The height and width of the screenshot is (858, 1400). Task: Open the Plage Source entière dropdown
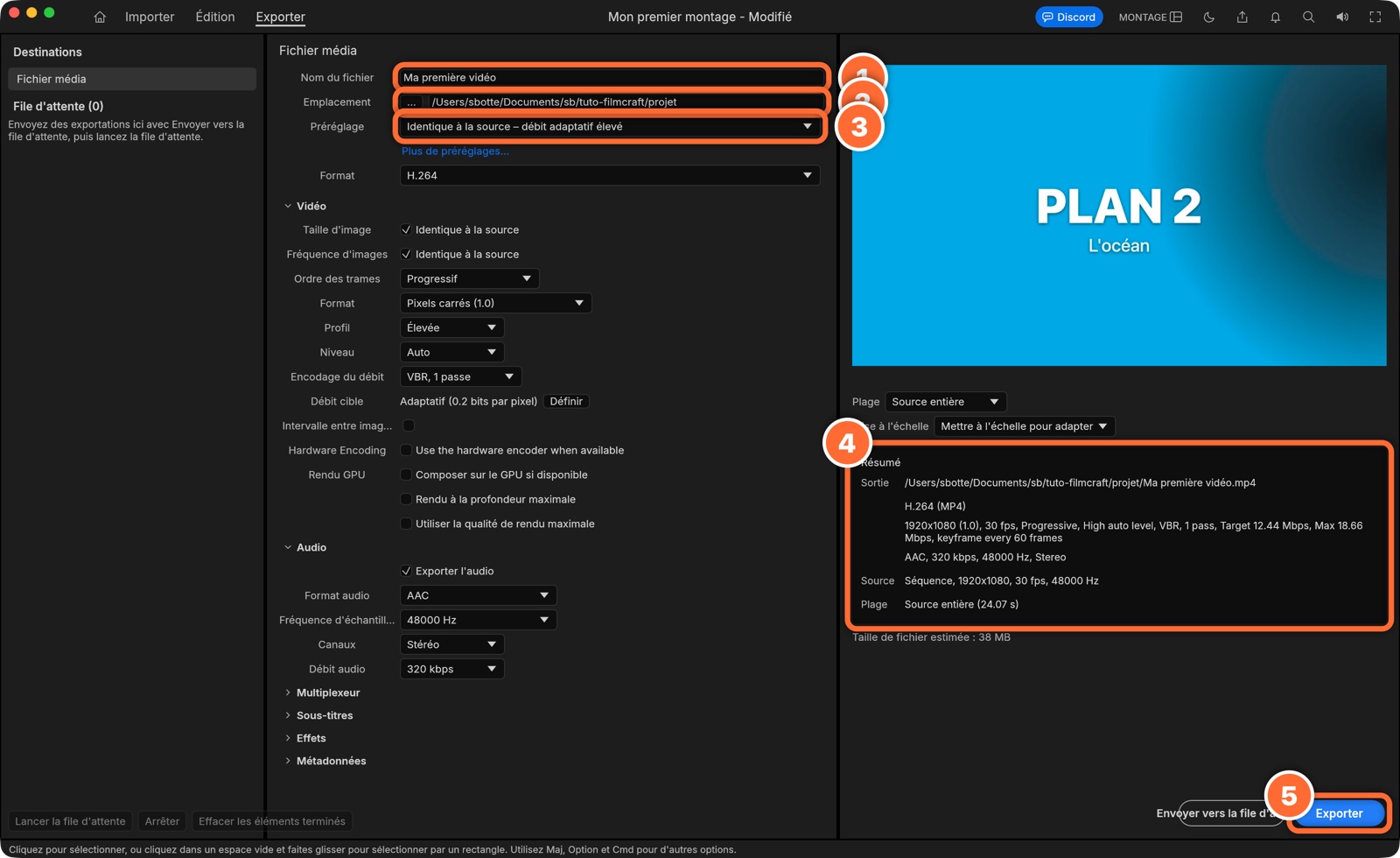pos(946,402)
